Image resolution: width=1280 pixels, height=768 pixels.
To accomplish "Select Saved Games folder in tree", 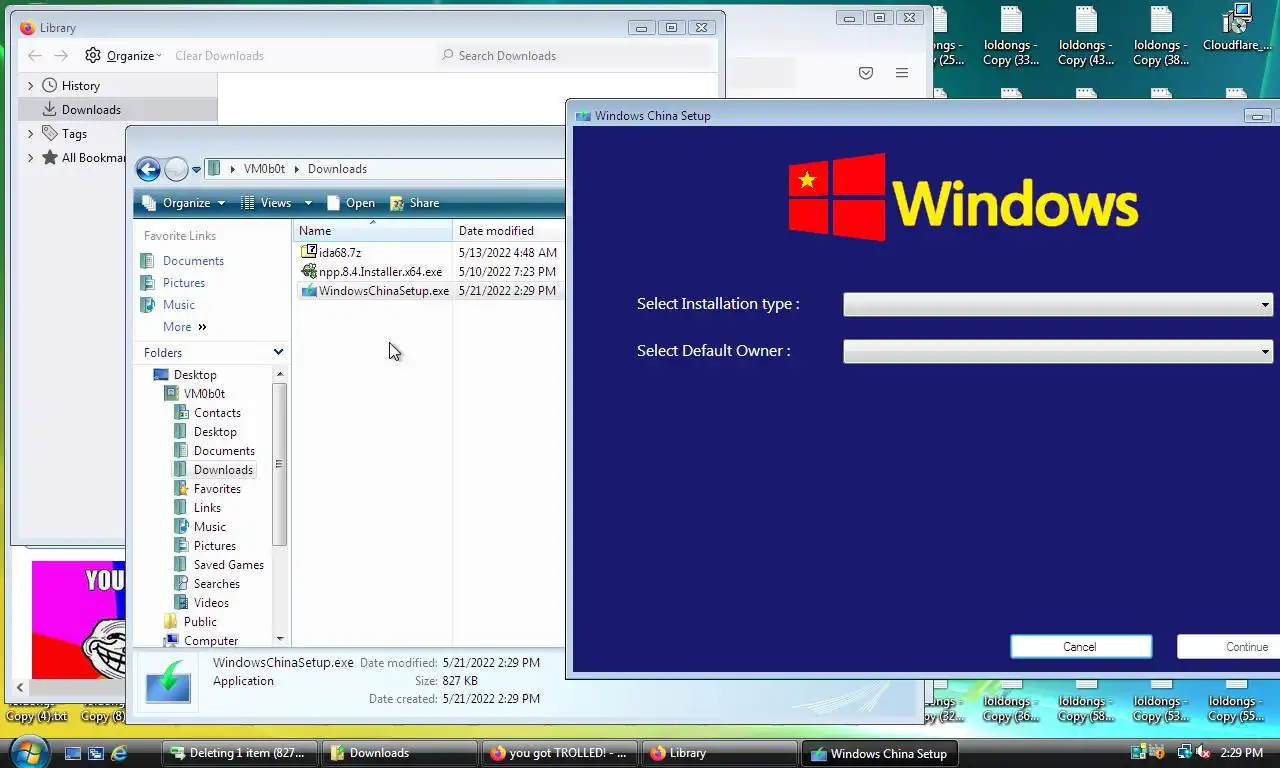I will tap(229, 565).
